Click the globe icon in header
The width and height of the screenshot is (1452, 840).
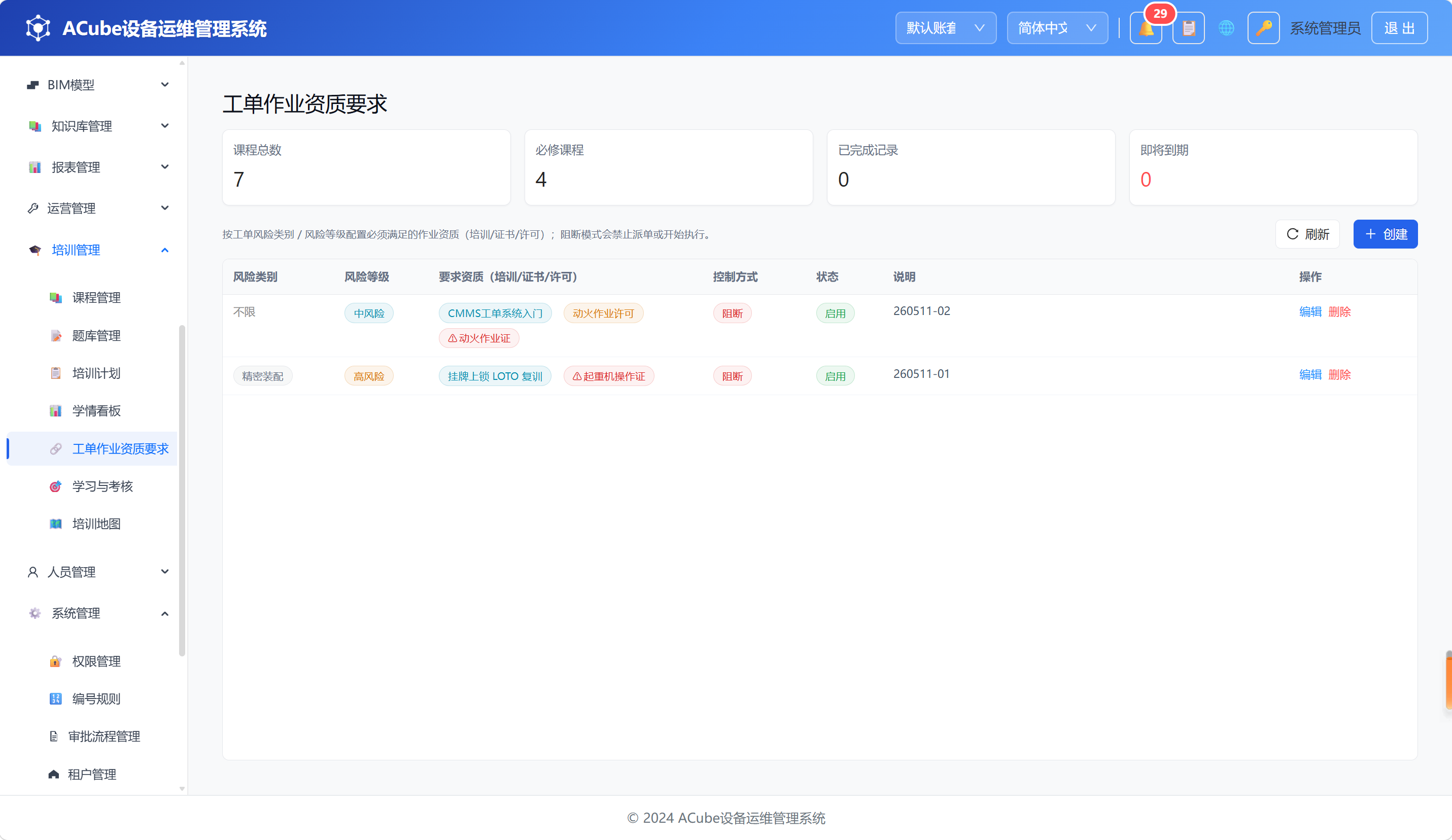point(1226,28)
